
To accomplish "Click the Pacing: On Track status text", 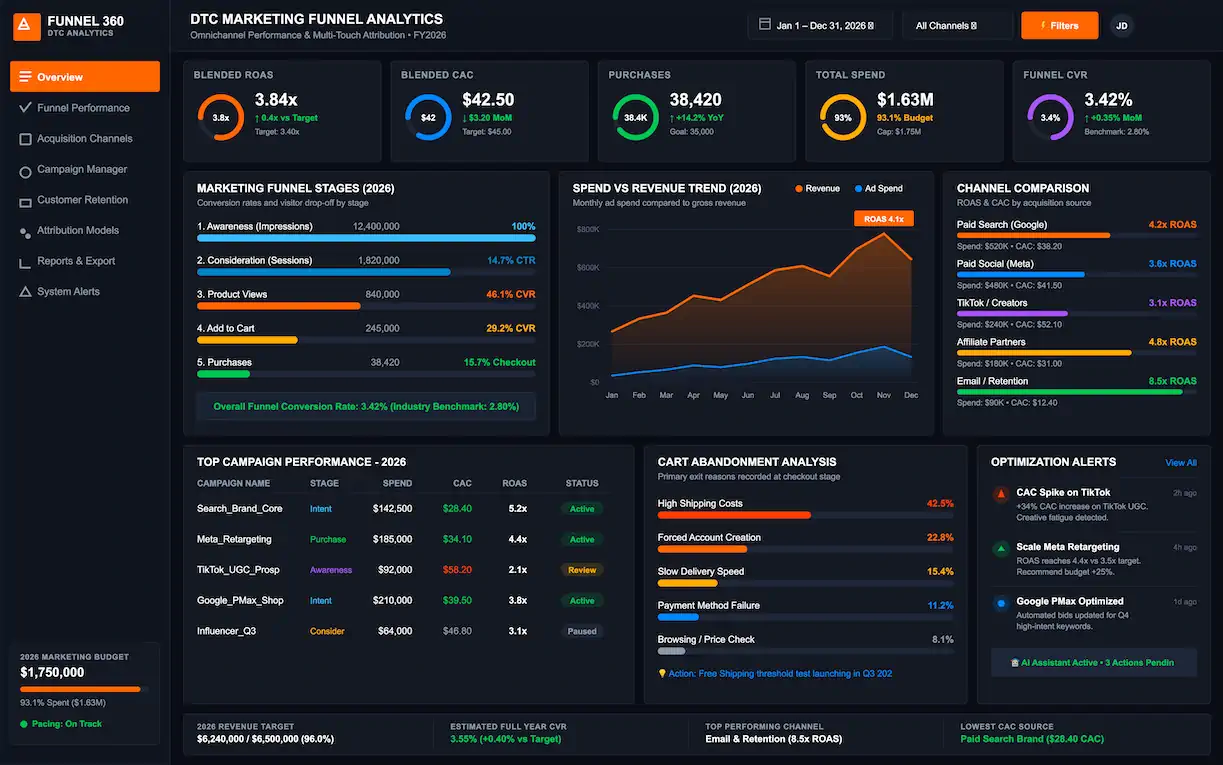I will [x=66, y=724].
